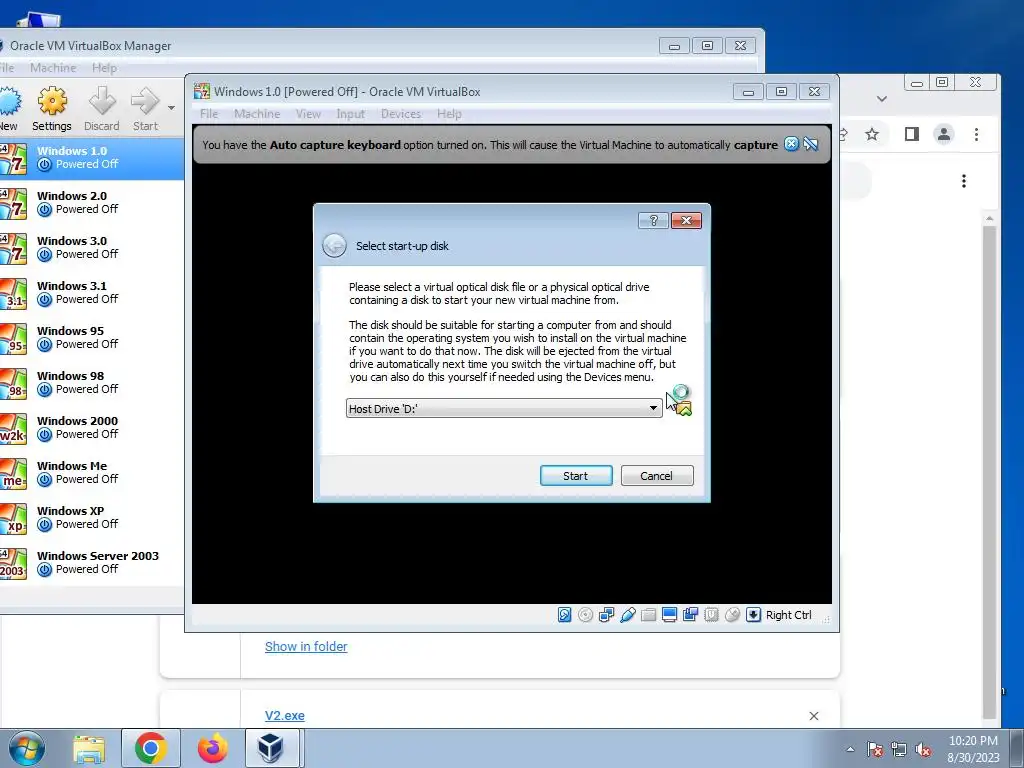Select the Windows 3.1 virtual machine
1024x768 pixels.
click(x=91, y=293)
